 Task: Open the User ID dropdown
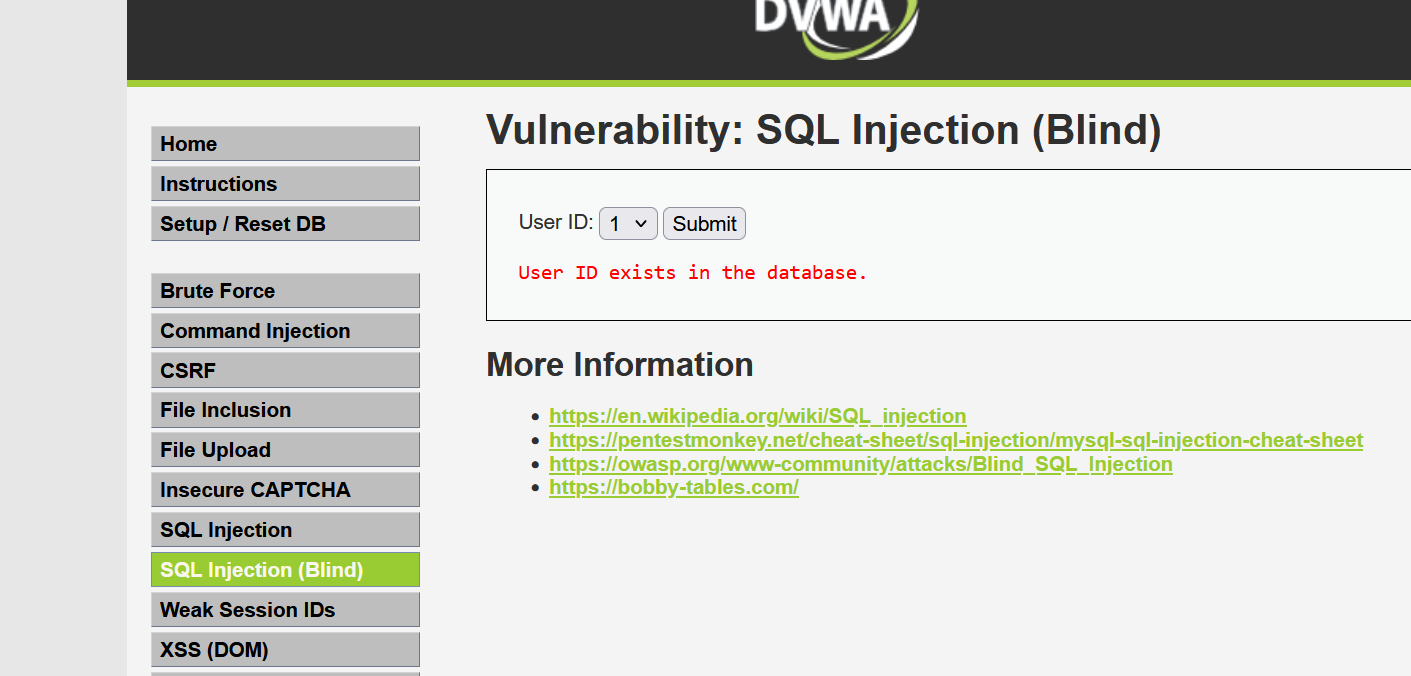click(x=628, y=224)
